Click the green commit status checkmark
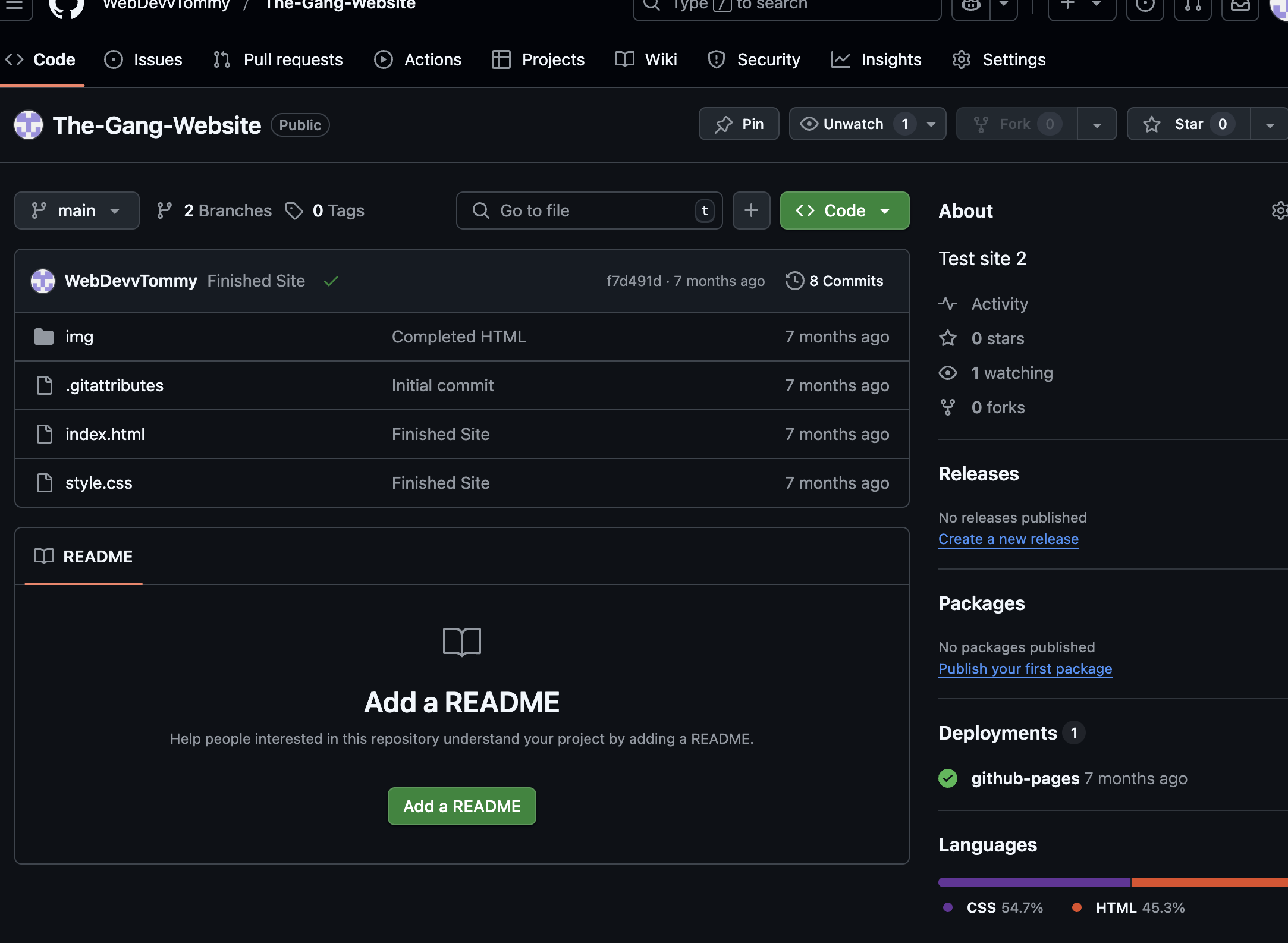 point(331,281)
